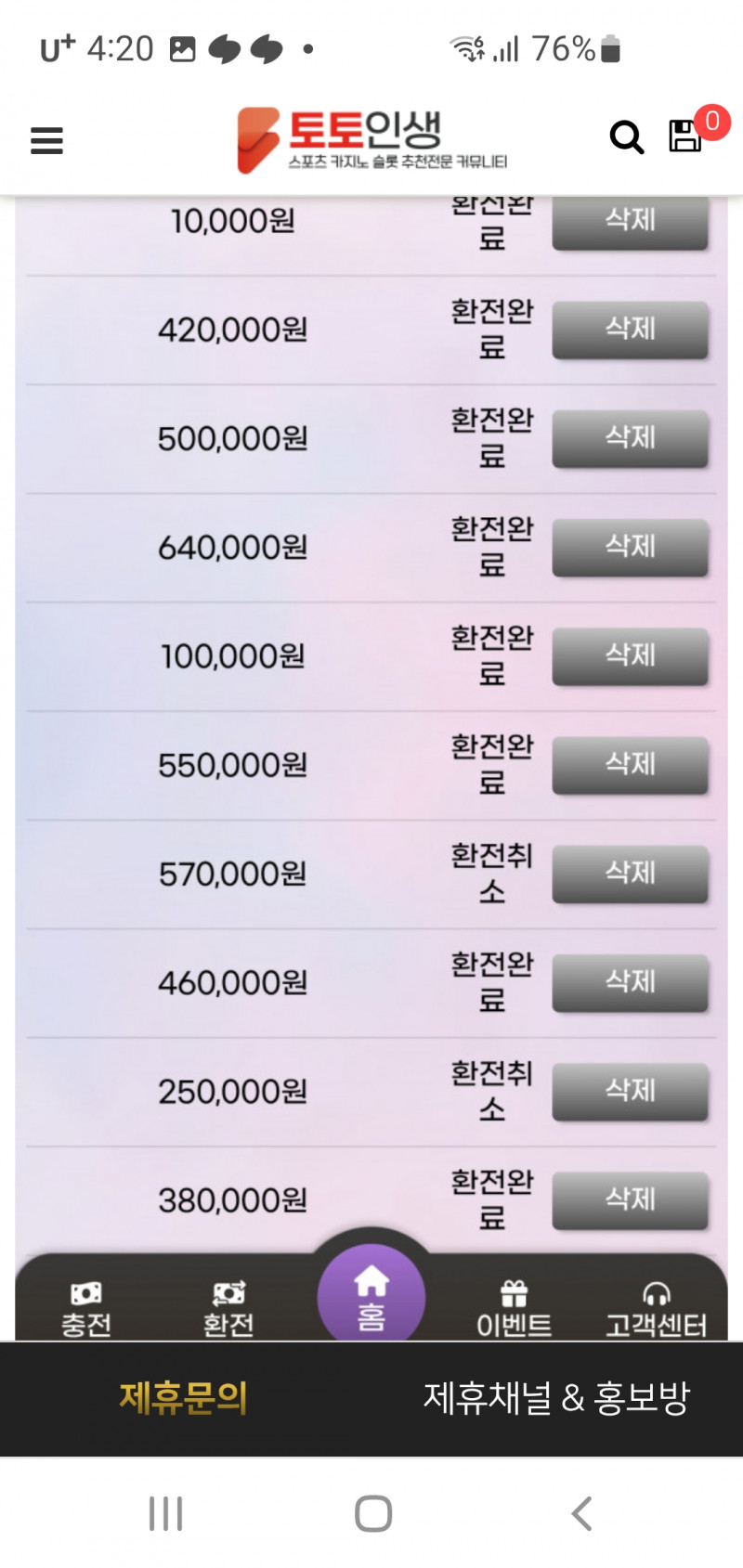Screen dimensions: 743x1568
Task: Open the cart save icon
Action: pos(685,136)
